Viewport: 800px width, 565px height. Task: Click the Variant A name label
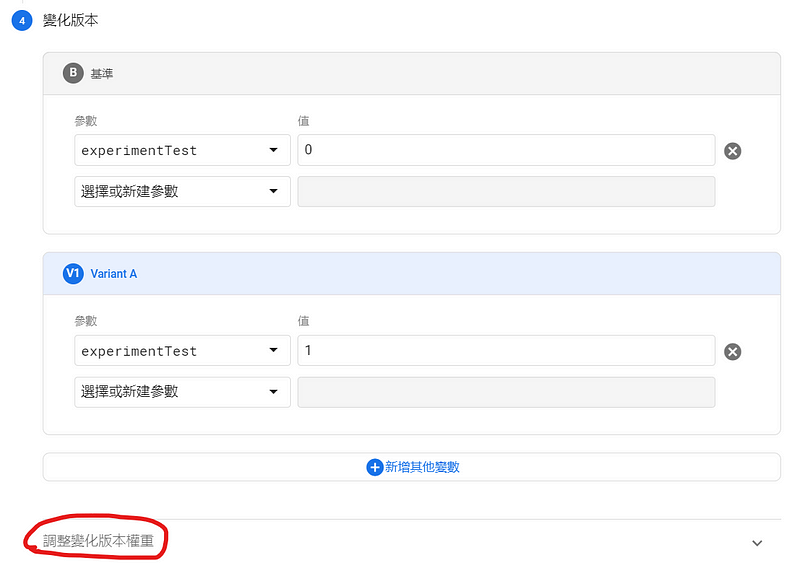coord(114,274)
